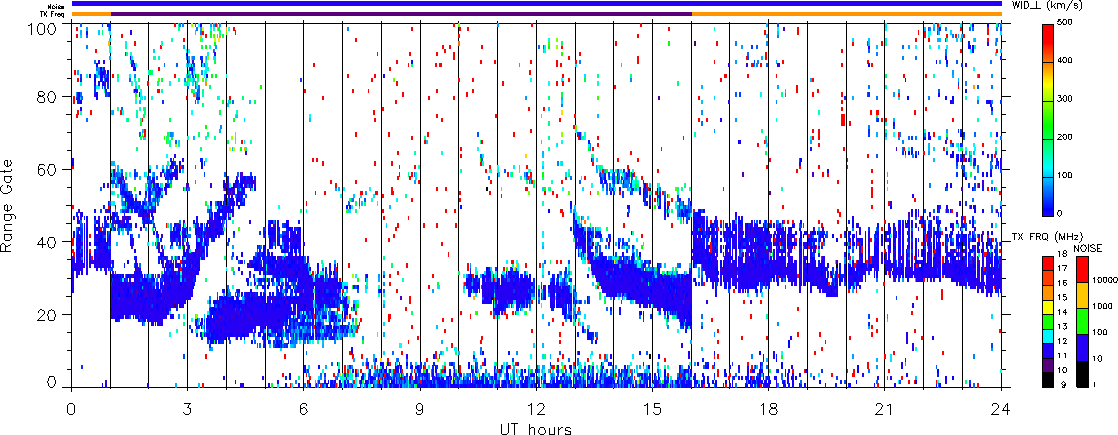Click the '200' label on velocity colorbar
1118x435 pixels.
[x=1067, y=139]
